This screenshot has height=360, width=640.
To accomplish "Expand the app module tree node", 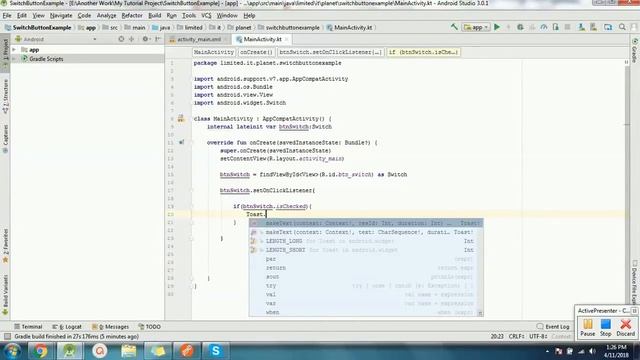I will point(14,50).
